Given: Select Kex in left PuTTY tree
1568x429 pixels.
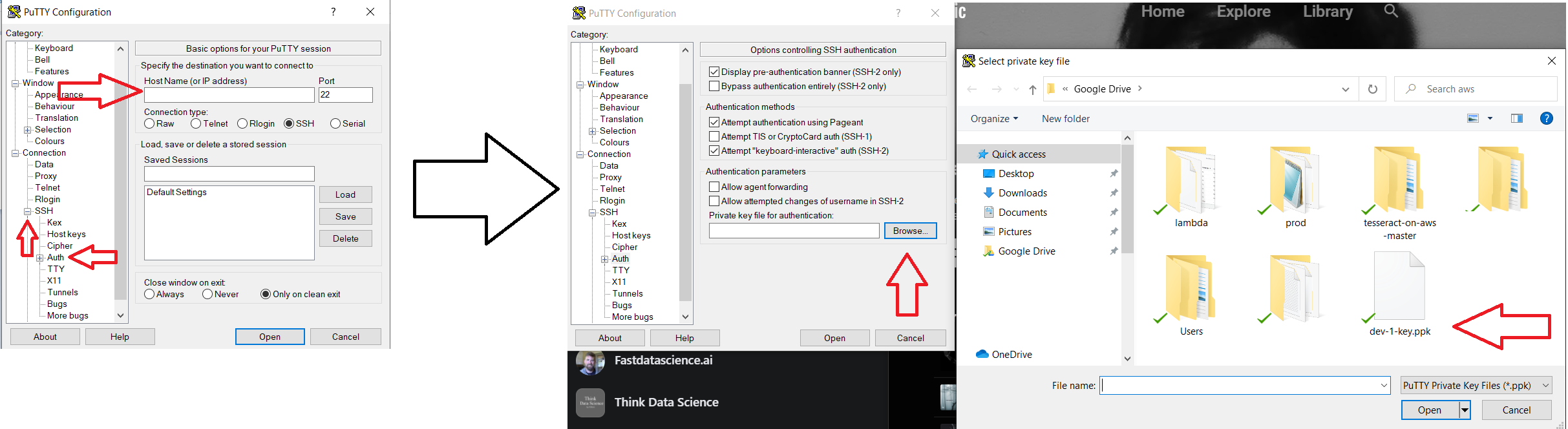Looking at the screenshot, I should point(54,222).
